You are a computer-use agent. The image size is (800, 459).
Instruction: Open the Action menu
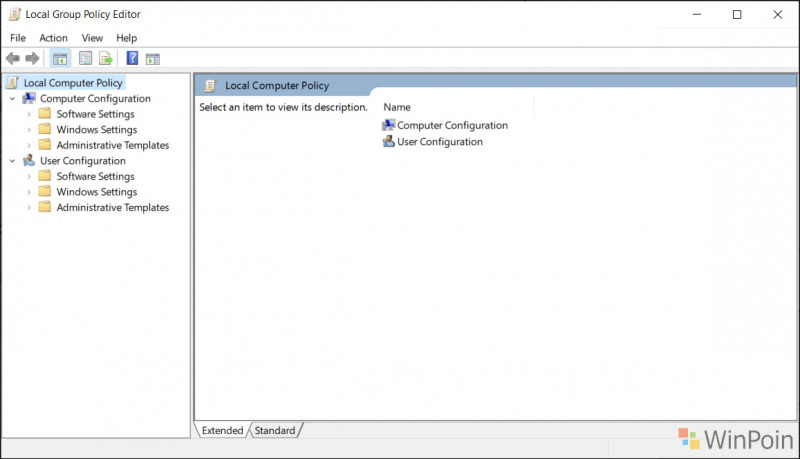[x=54, y=38]
